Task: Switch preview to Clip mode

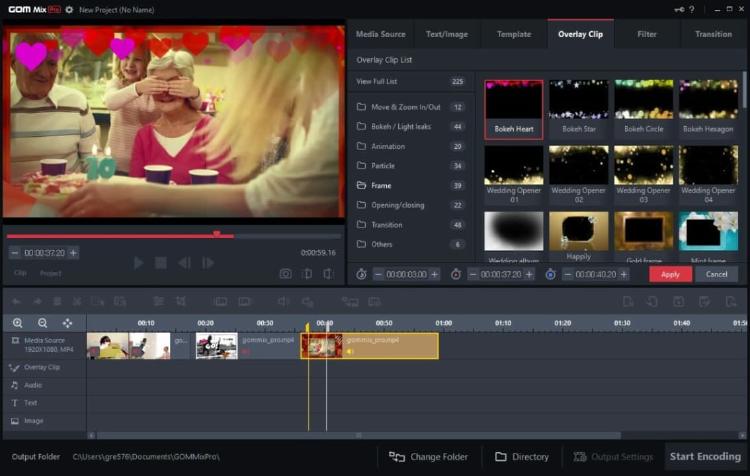Action: [20, 273]
